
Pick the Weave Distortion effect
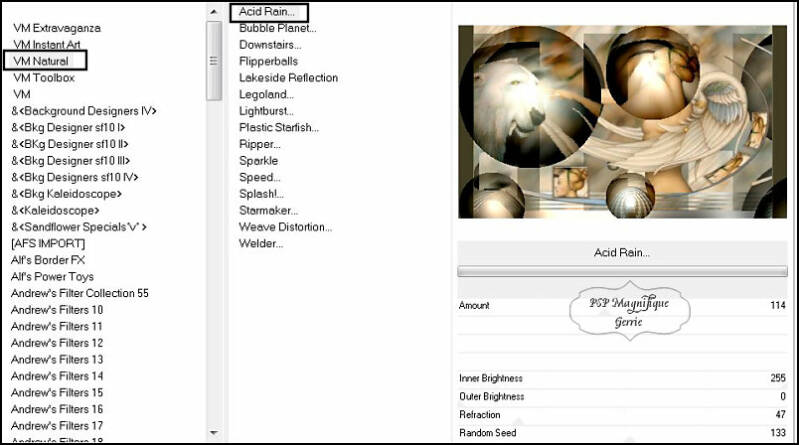pos(285,227)
